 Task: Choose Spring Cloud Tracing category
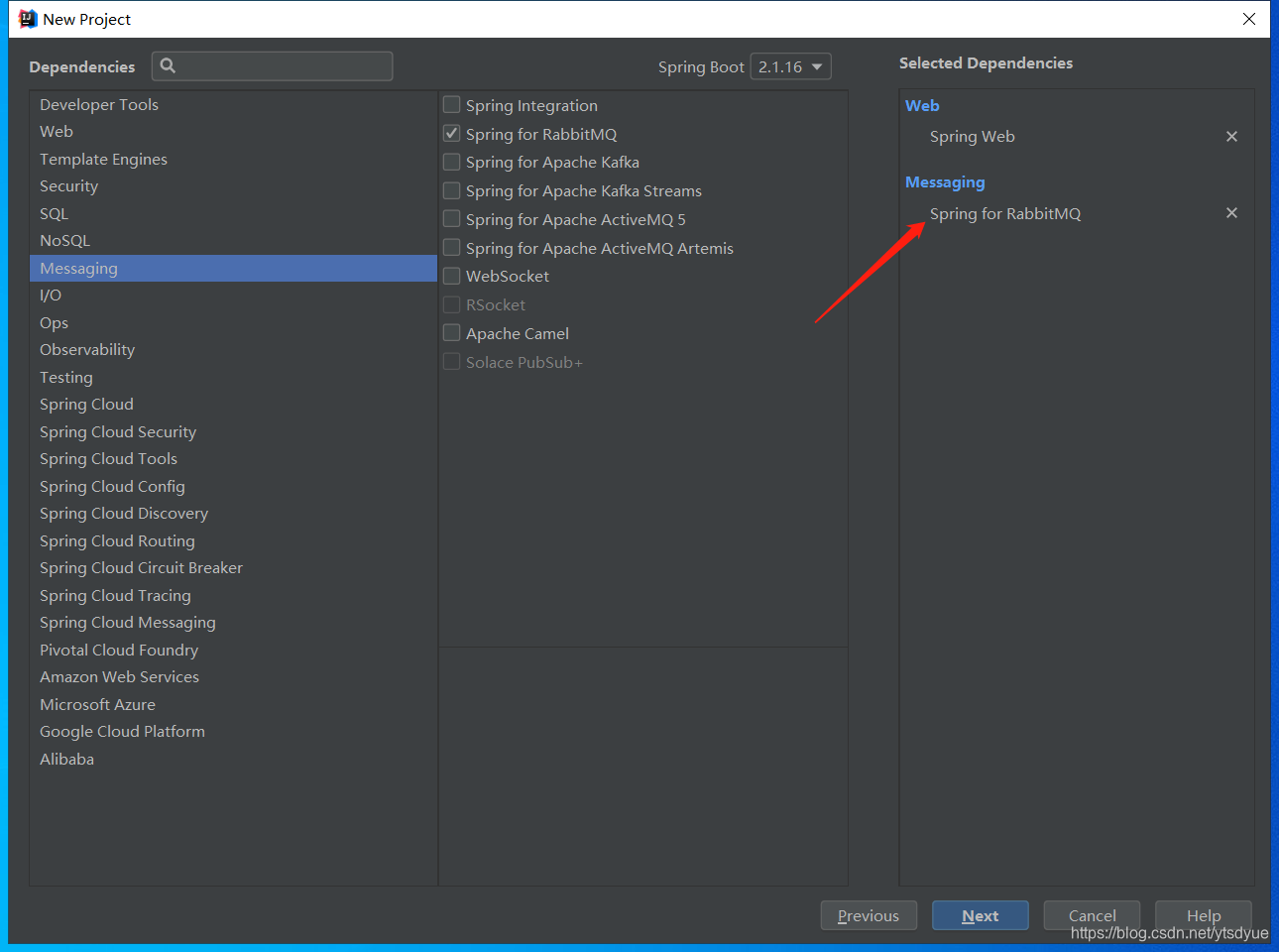[x=233, y=595]
